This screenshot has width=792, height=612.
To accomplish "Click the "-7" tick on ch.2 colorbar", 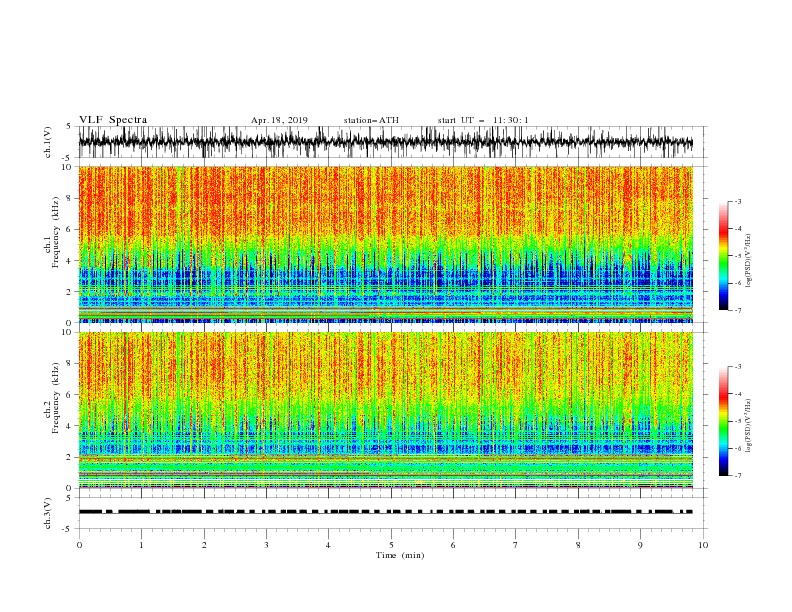I will [738, 476].
